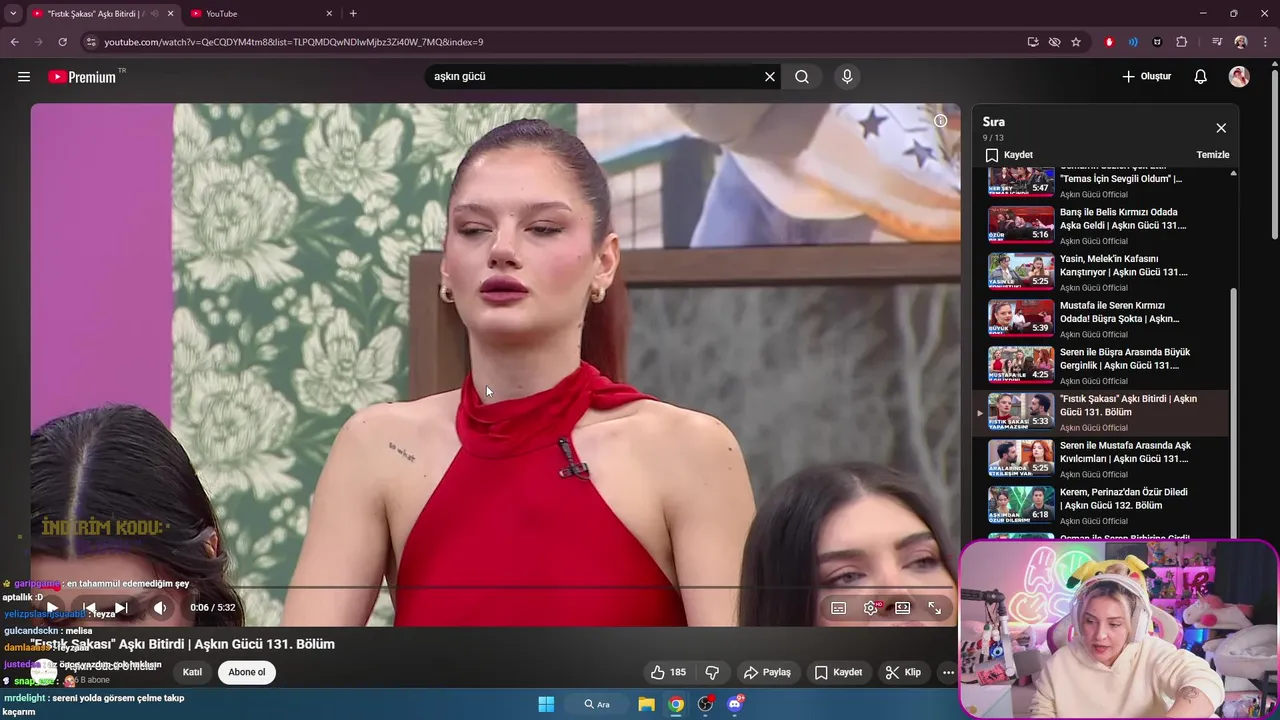Go to YouTube Premium home logo
Viewport: 1280px width, 720px height.
coord(83,77)
